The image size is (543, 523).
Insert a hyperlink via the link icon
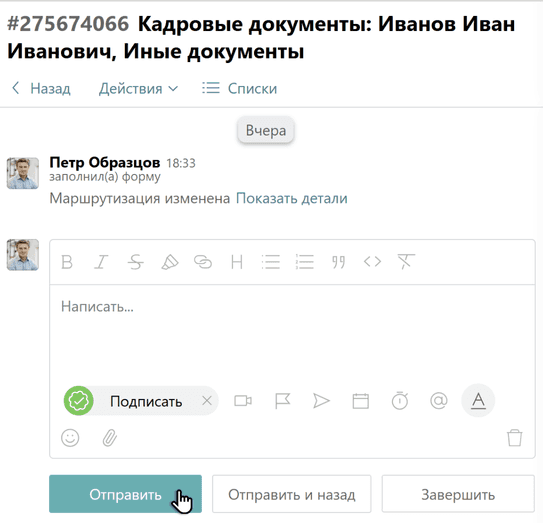(x=203, y=262)
